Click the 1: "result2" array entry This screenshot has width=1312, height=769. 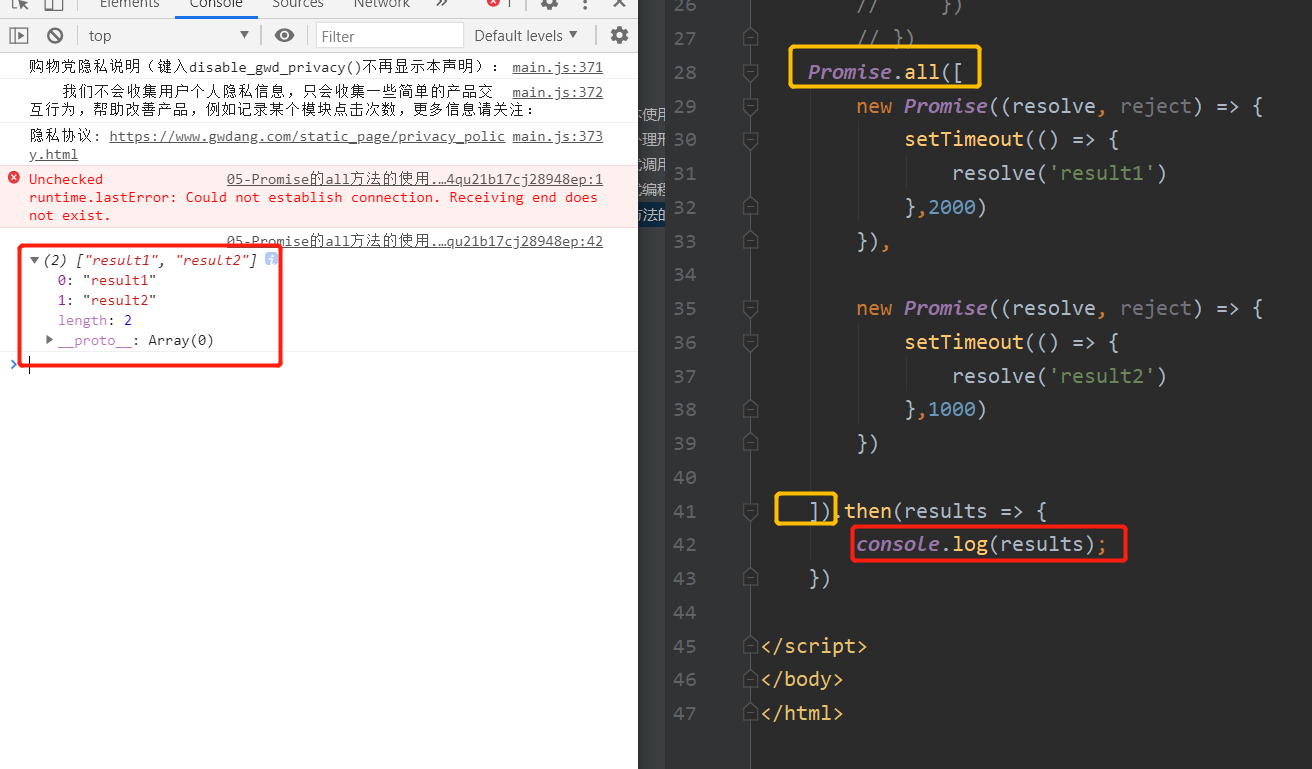point(107,300)
